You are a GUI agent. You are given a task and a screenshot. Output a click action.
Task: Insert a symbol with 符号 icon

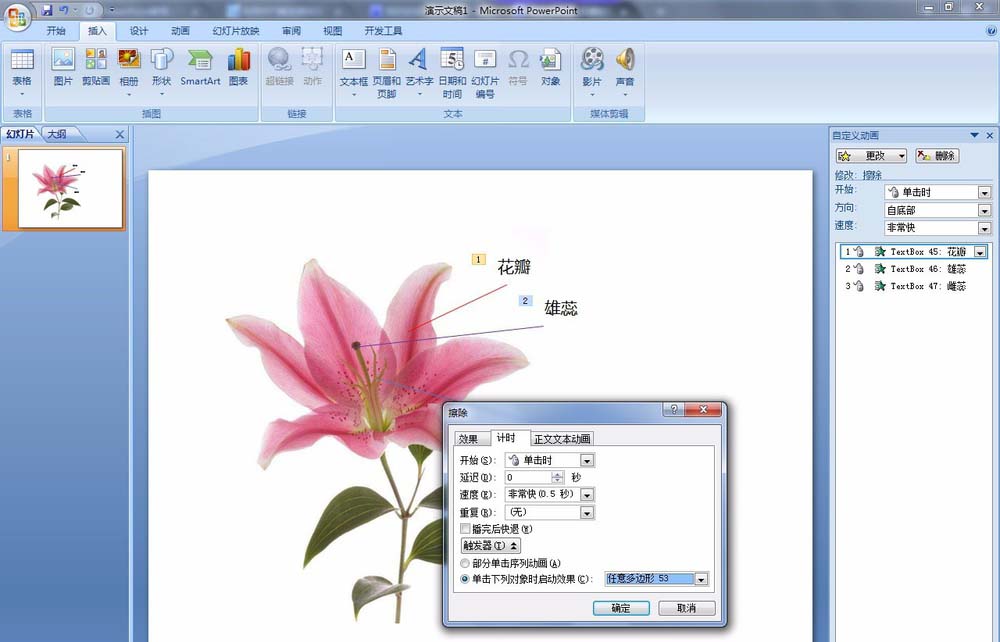click(x=518, y=67)
